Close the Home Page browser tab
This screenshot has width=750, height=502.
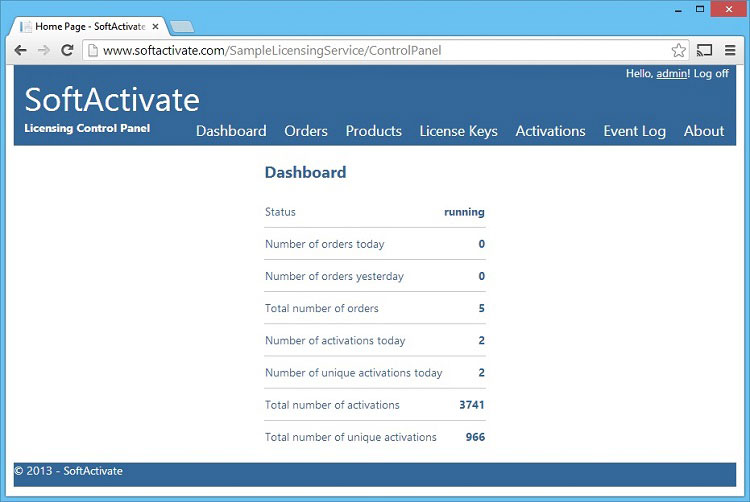155,26
